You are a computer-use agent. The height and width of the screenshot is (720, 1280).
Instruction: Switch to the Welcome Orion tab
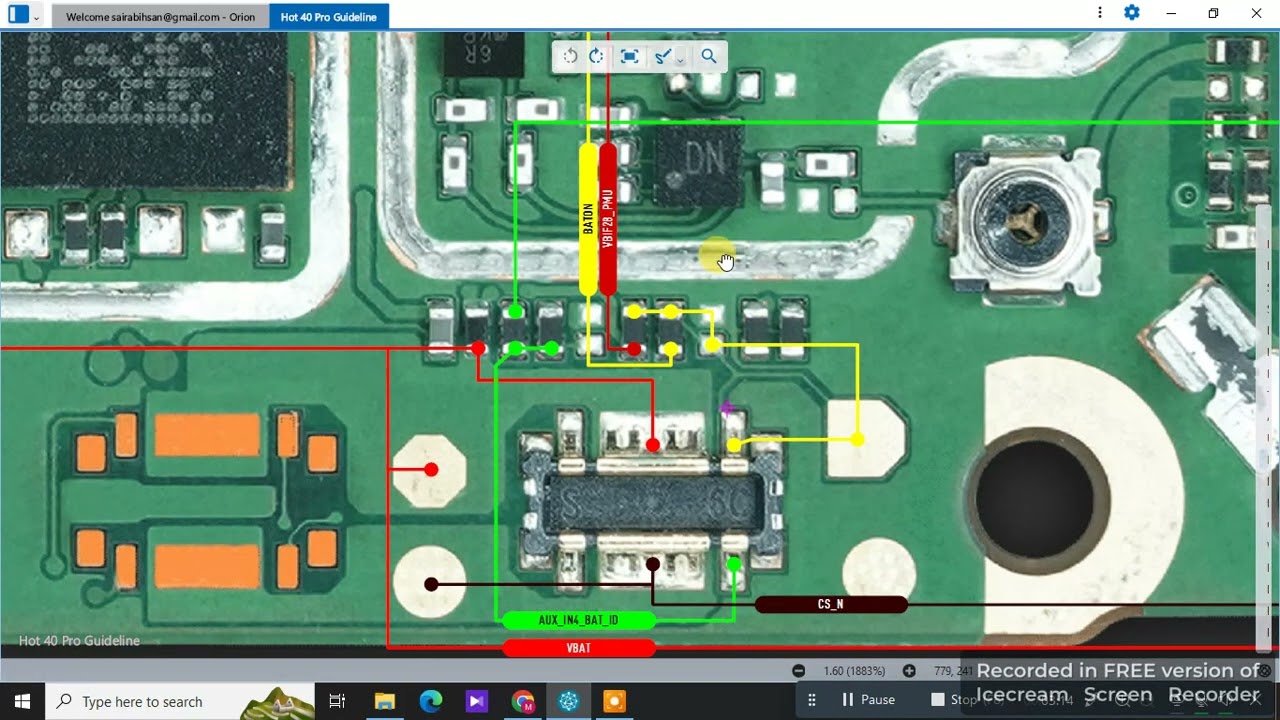(x=160, y=16)
